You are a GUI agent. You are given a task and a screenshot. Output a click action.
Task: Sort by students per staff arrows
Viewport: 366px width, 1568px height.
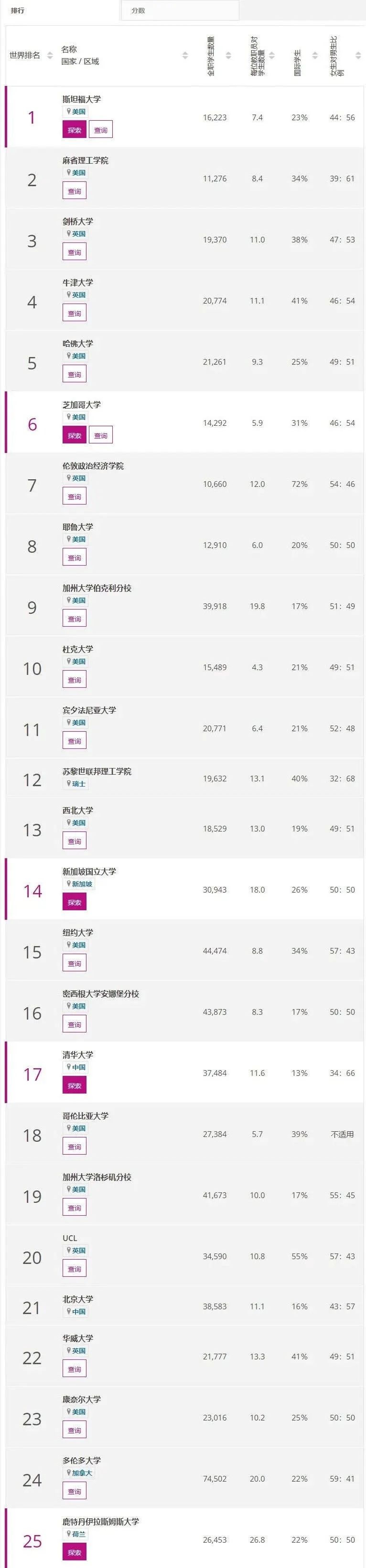[x=272, y=55]
